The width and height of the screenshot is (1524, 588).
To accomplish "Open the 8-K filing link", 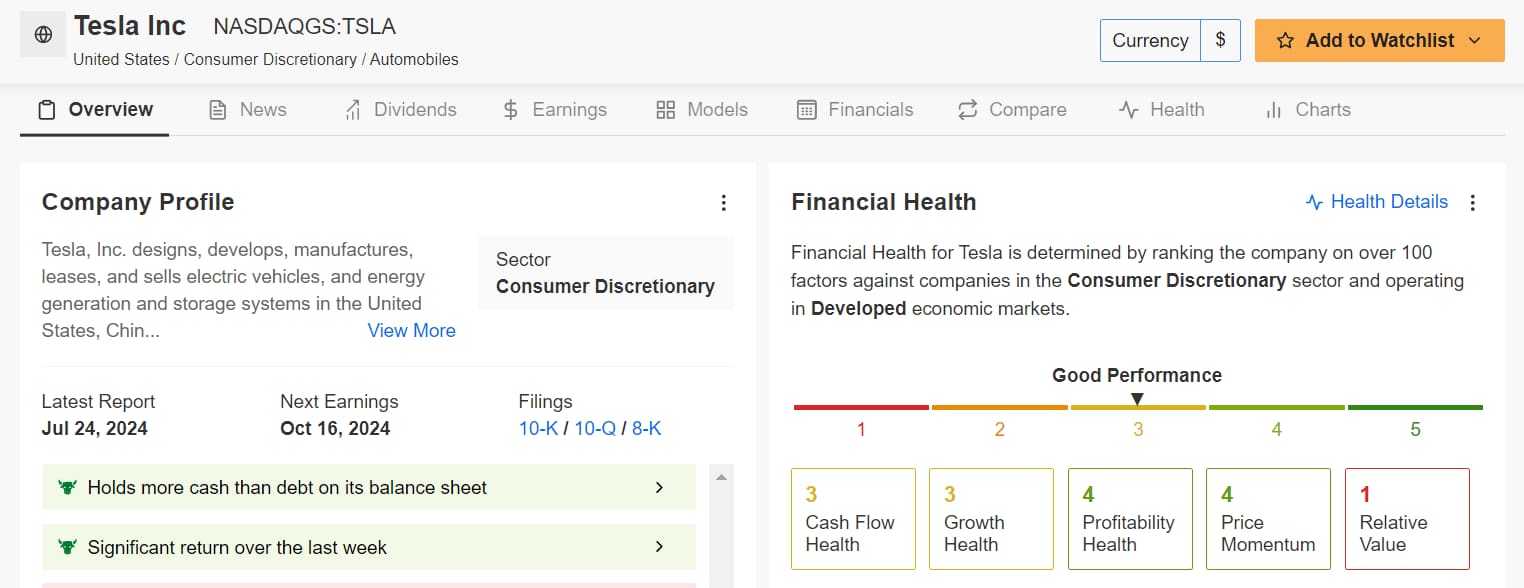I will [647, 429].
